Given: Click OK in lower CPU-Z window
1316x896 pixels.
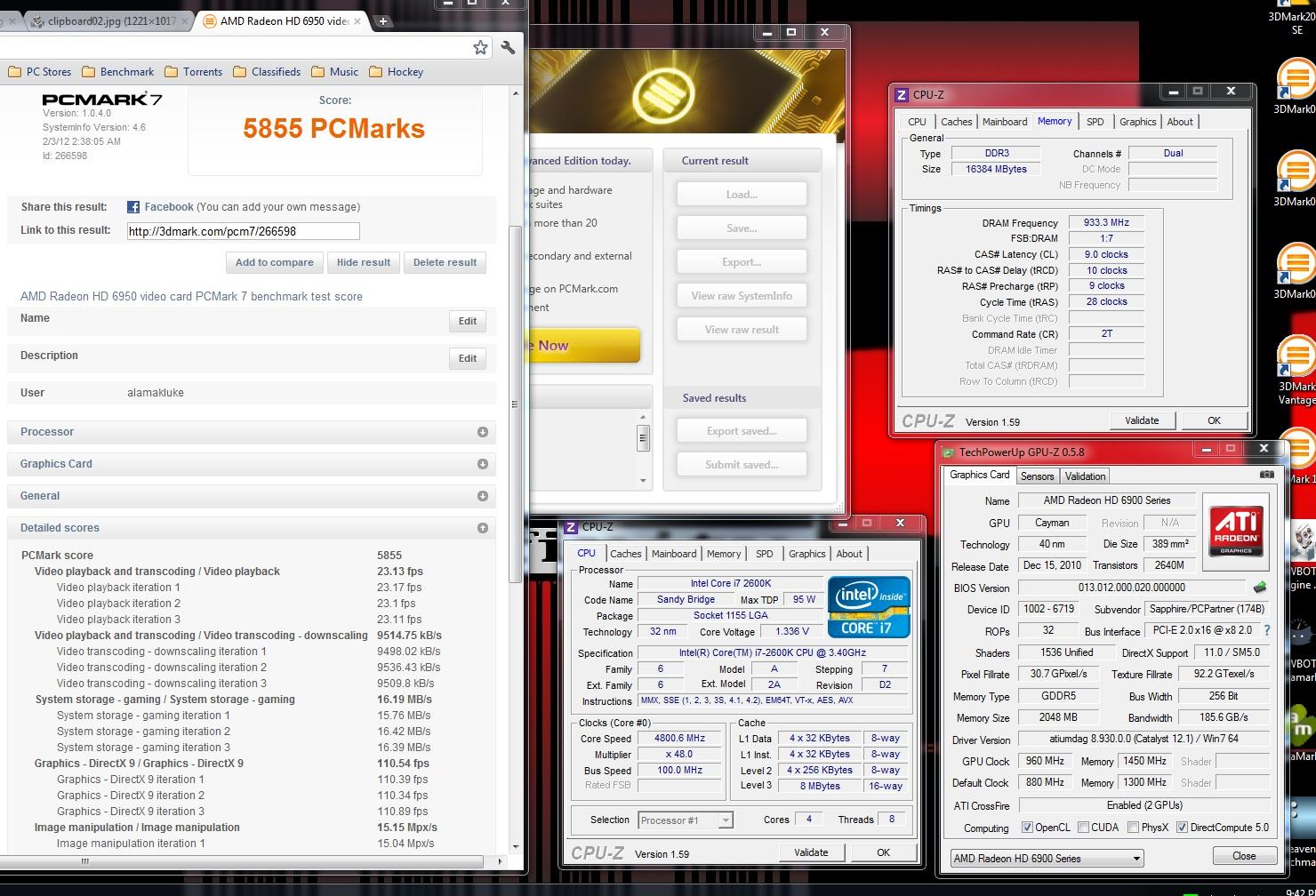Looking at the screenshot, I should (883, 852).
